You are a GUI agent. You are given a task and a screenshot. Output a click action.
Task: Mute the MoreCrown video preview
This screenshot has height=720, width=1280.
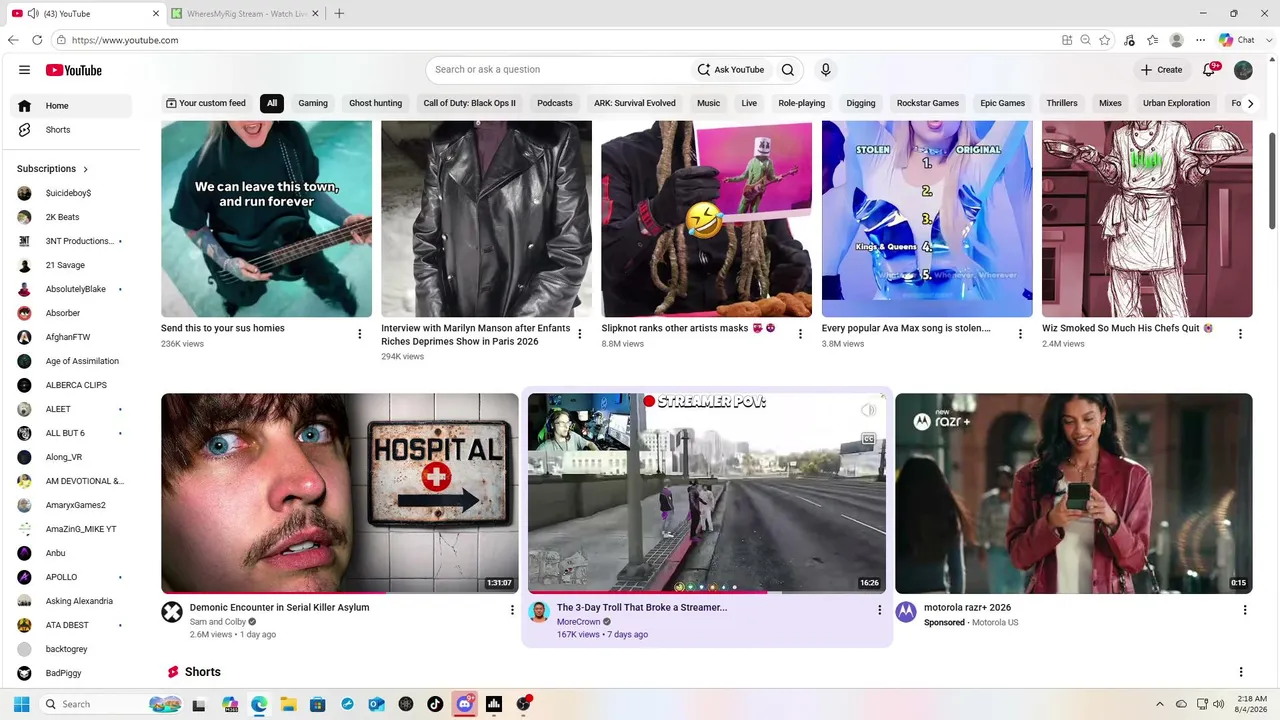868,410
